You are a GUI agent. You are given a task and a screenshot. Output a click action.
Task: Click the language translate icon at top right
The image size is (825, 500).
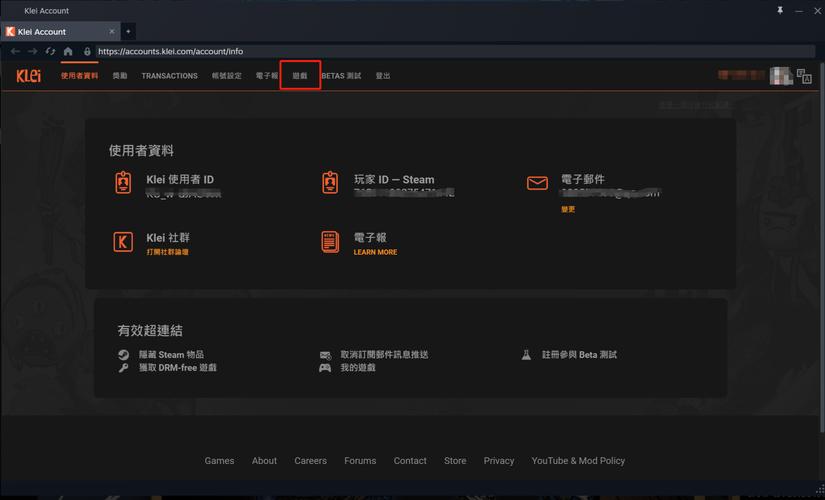click(806, 76)
